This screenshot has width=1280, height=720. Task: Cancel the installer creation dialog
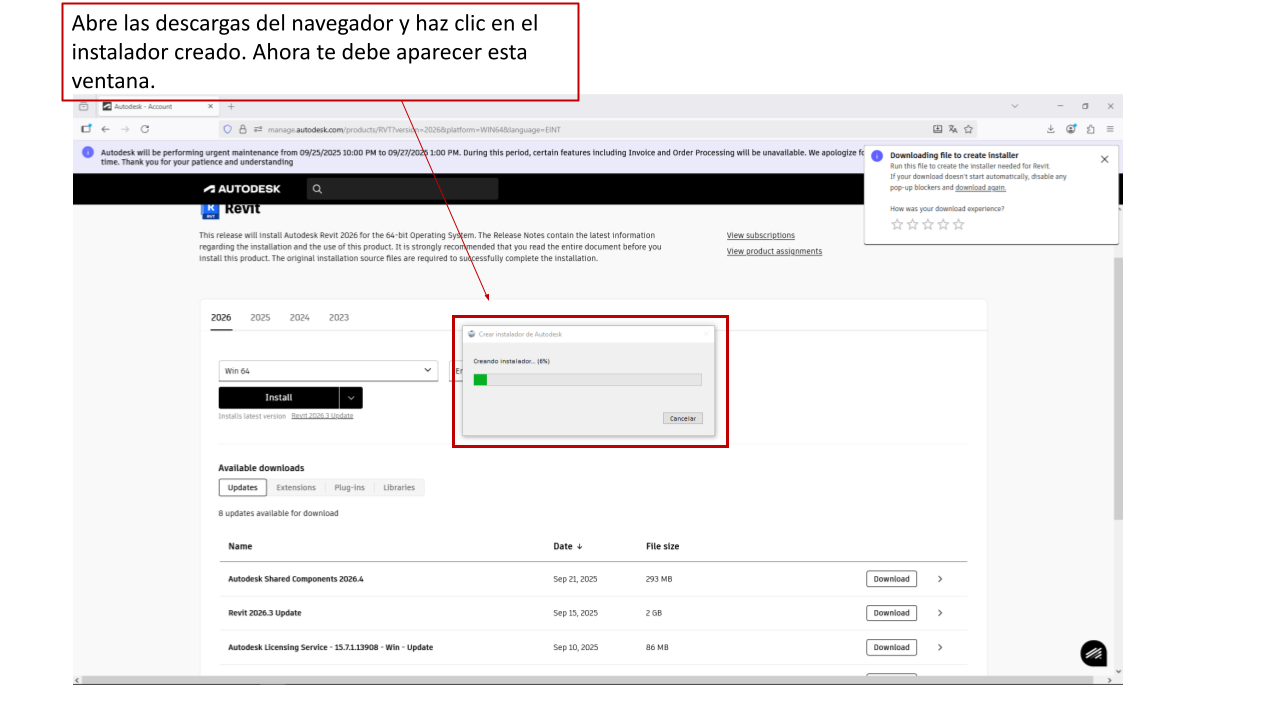point(683,418)
